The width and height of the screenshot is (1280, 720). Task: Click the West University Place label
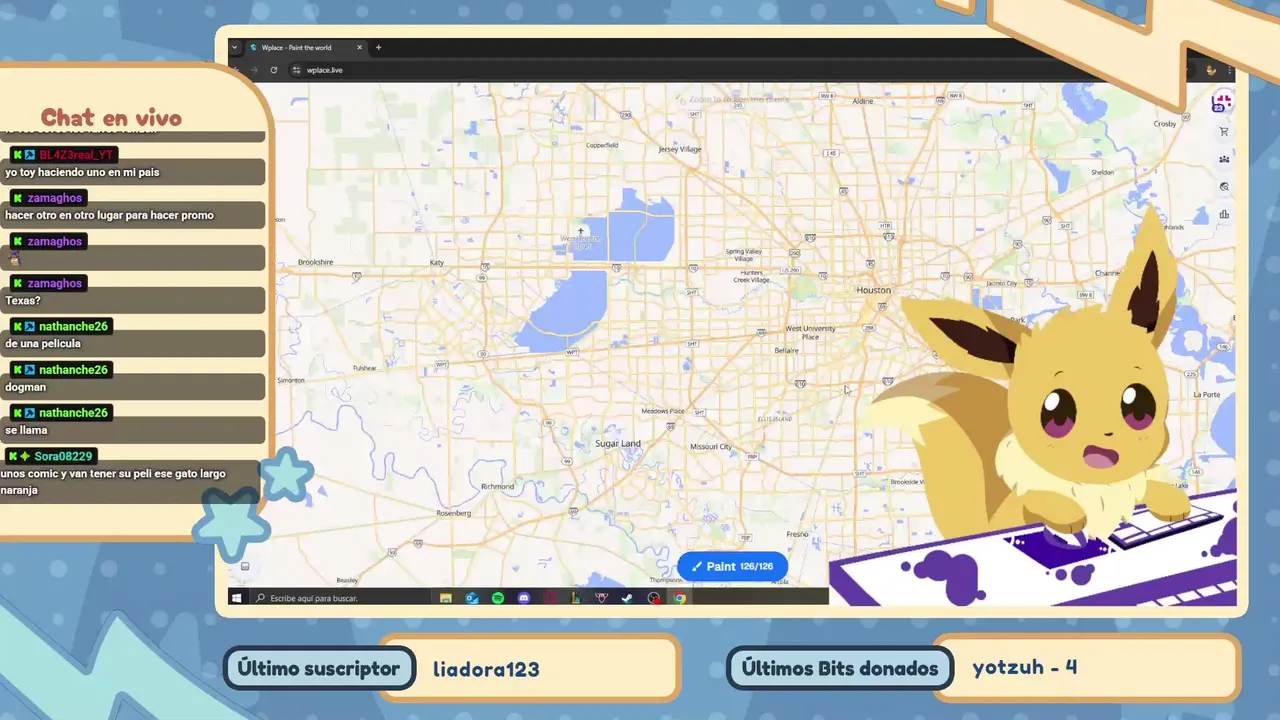pos(810,332)
